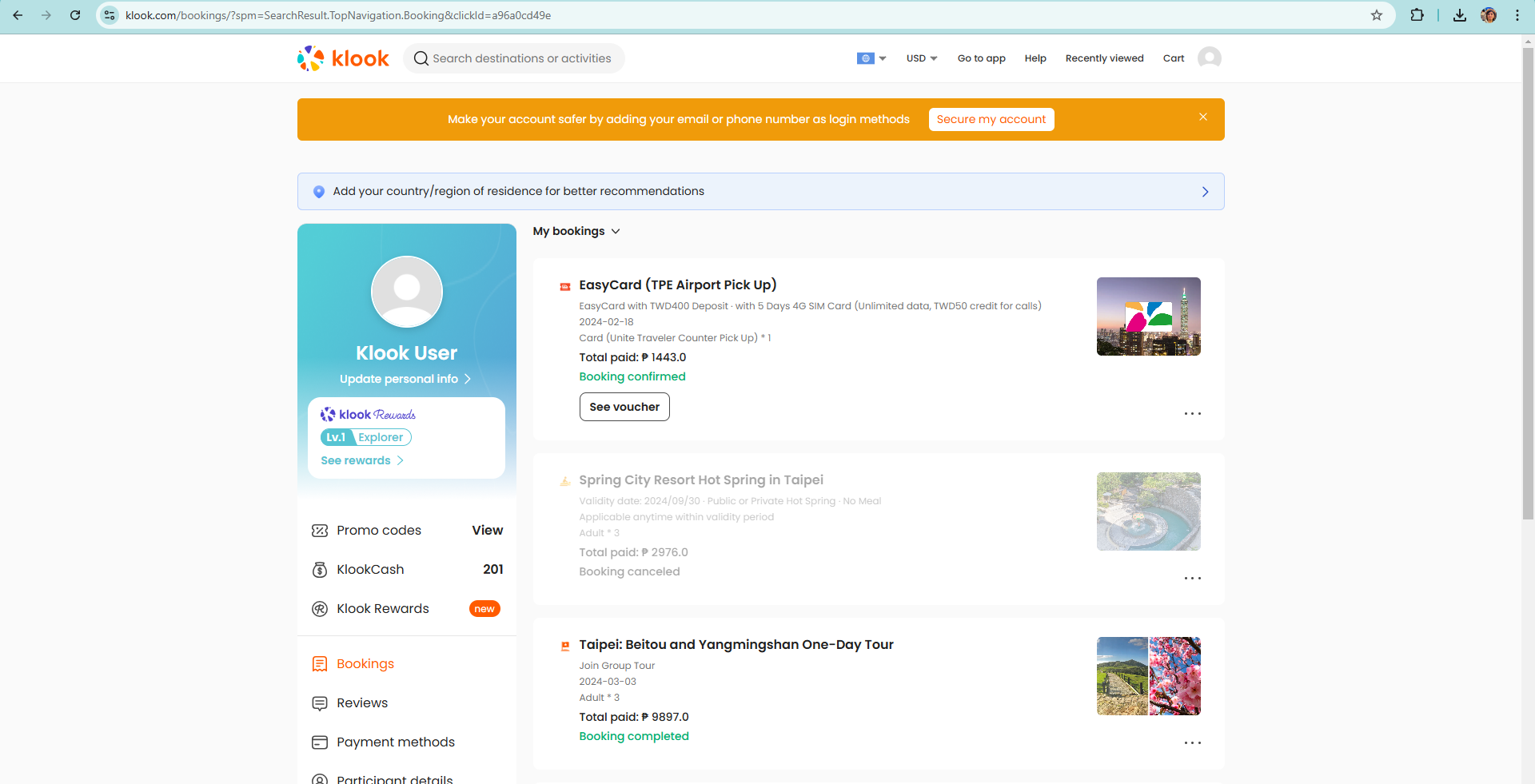Image resolution: width=1535 pixels, height=784 pixels.
Task: Click the View link for promo codes
Action: (488, 531)
